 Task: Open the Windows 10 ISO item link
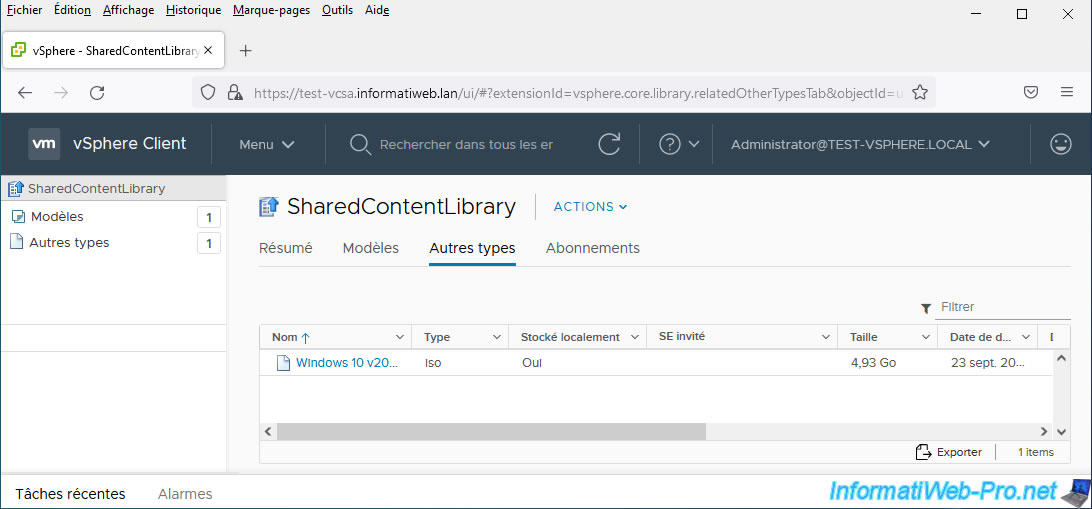pos(346,363)
